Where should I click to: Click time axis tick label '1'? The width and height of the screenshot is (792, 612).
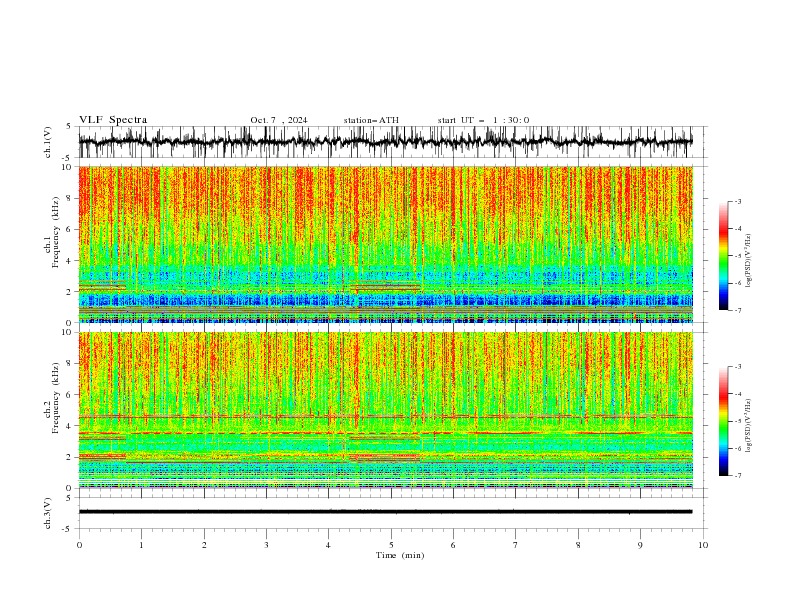coord(142,545)
